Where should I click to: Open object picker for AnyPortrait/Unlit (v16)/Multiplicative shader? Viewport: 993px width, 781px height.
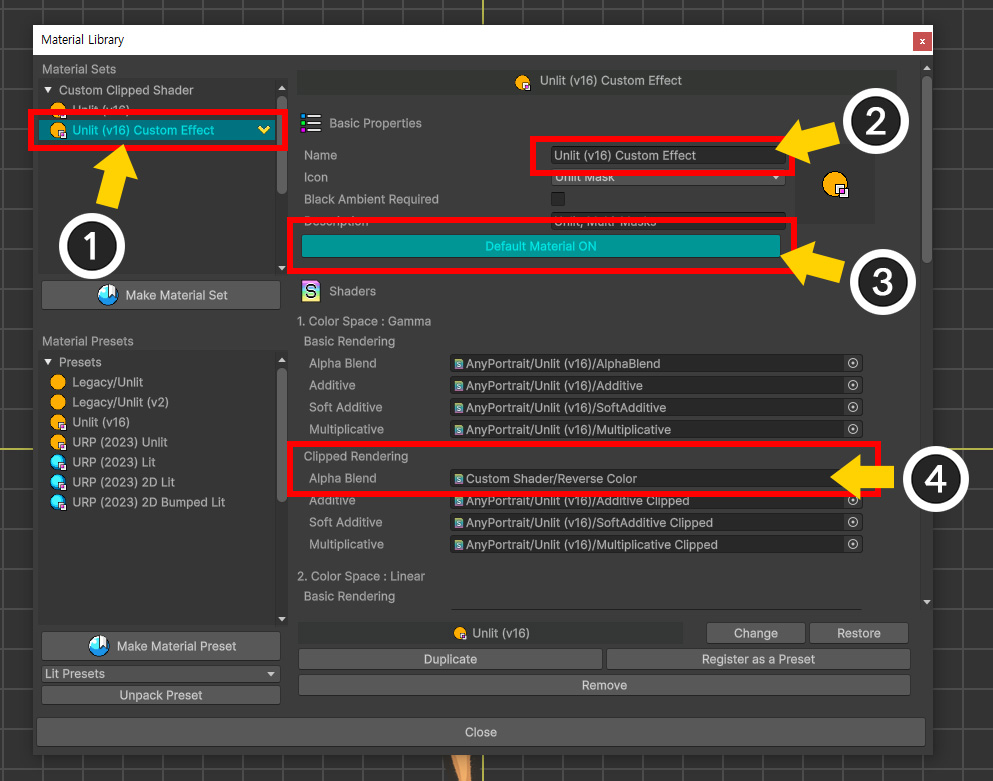(853, 429)
